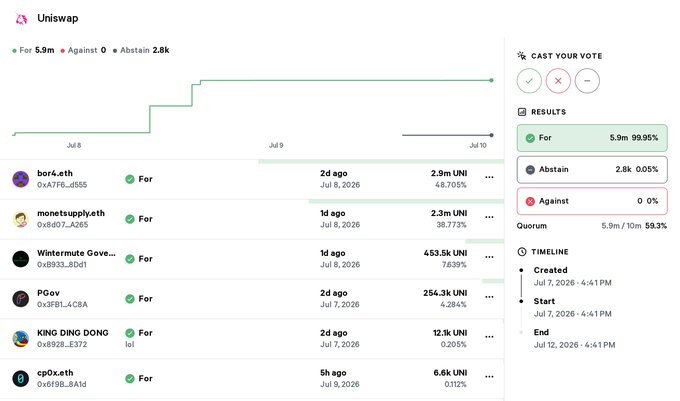Click the End date Jul 12, 2026
Viewport: 680px width, 401px height.
(x=574, y=345)
